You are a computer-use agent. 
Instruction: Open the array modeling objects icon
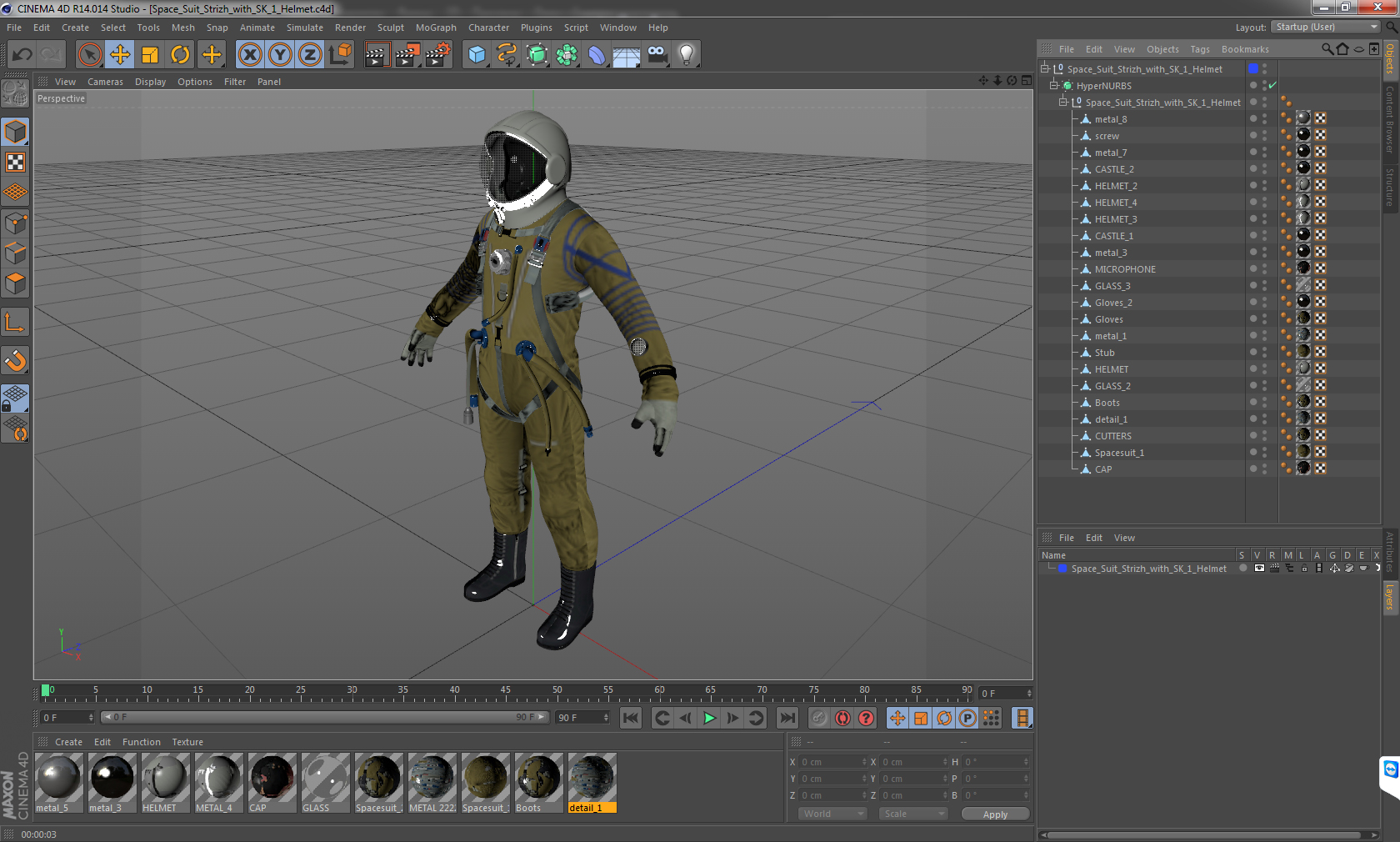[x=567, y=55]
